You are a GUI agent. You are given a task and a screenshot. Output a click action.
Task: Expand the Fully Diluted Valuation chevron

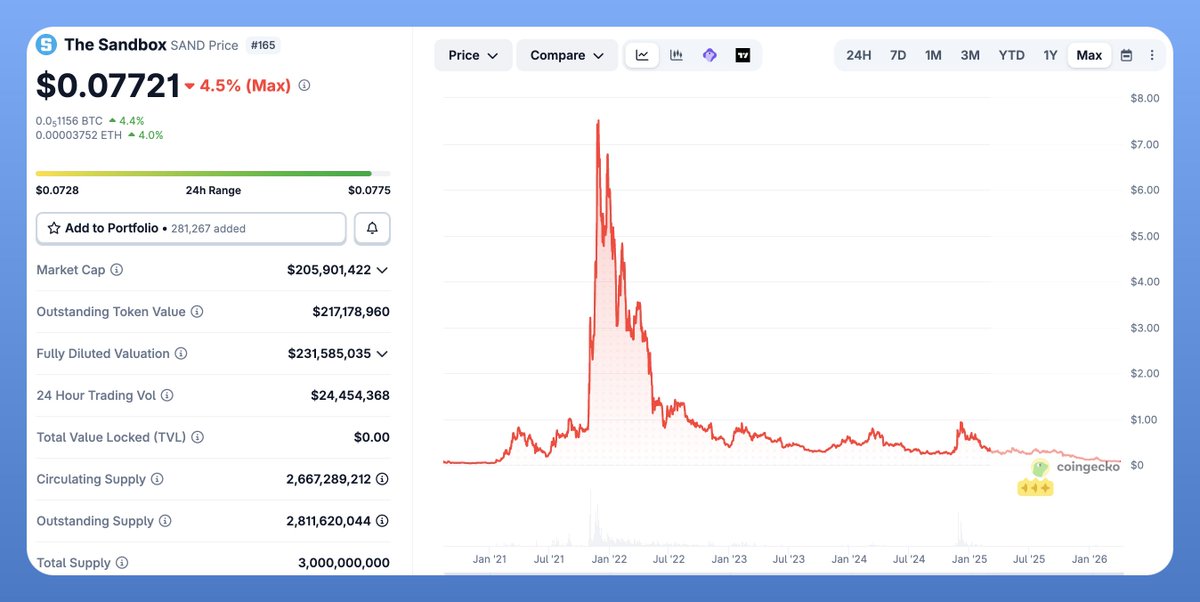click(382, 354)
